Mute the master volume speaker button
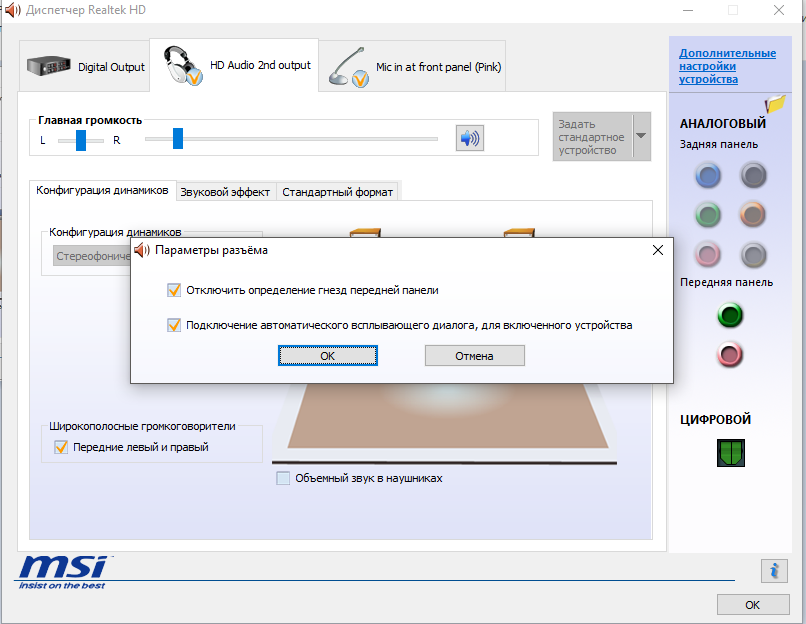Image resolution: width=806 pixels, height=624 pixels. tap(470, 138)
